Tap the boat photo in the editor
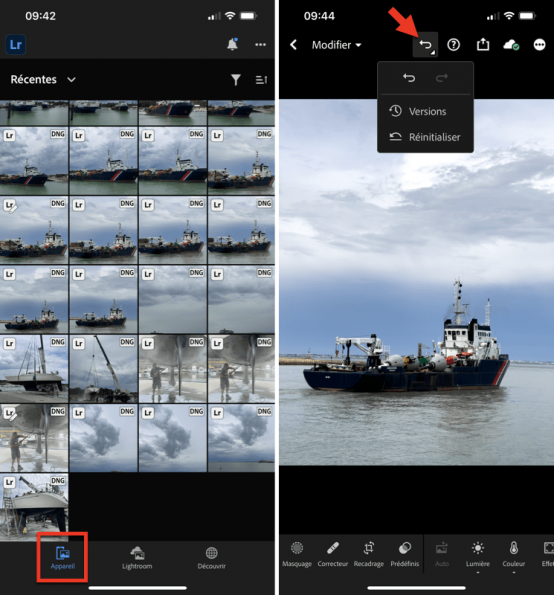The width and height of the screenshot is (554, 595). 417,282
